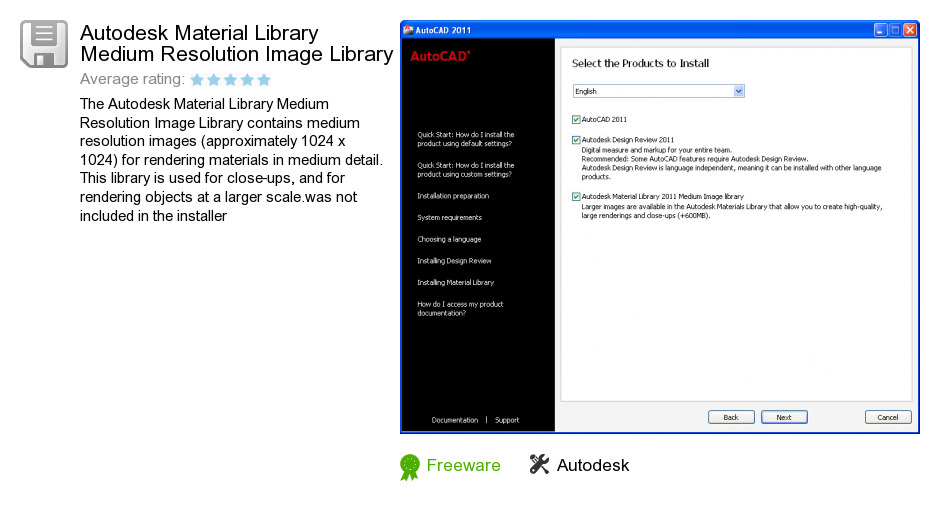The height and width of the screenshot is (511, 940).
Task: Open Installation preparation help topic
Action: click(453, 196)
